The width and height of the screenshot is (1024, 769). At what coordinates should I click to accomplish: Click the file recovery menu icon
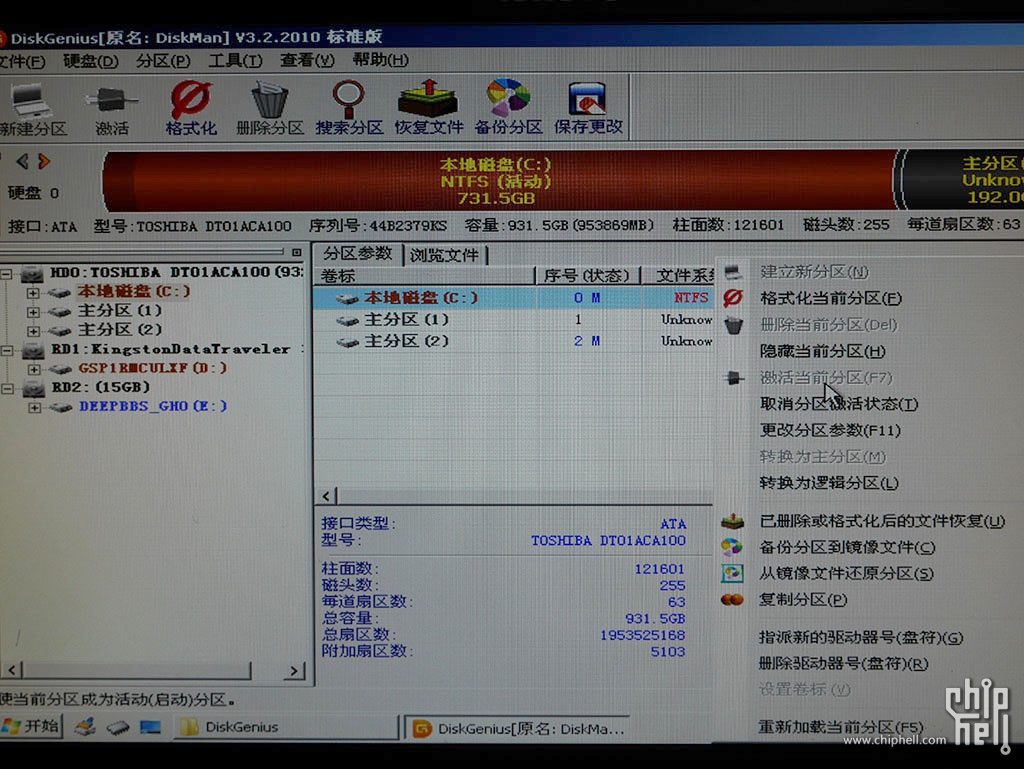pos(732,521)
